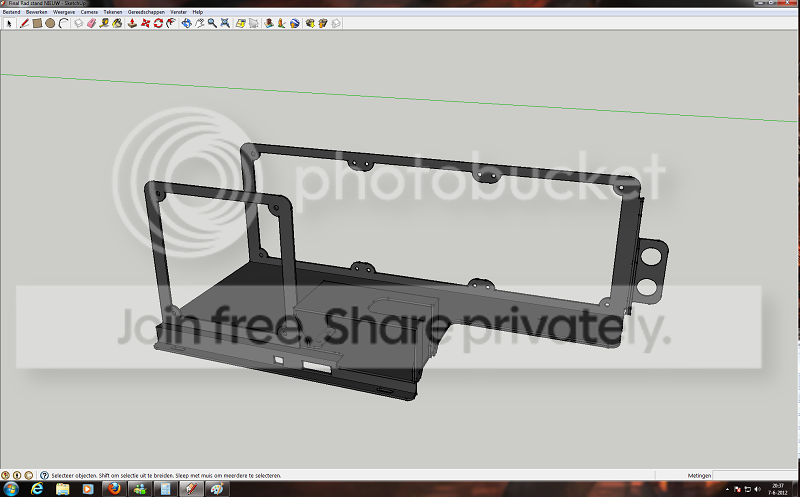This screenshot has width=800, height=497.
Task: Switch to SketchUp taskbar button
Action: 191,489
